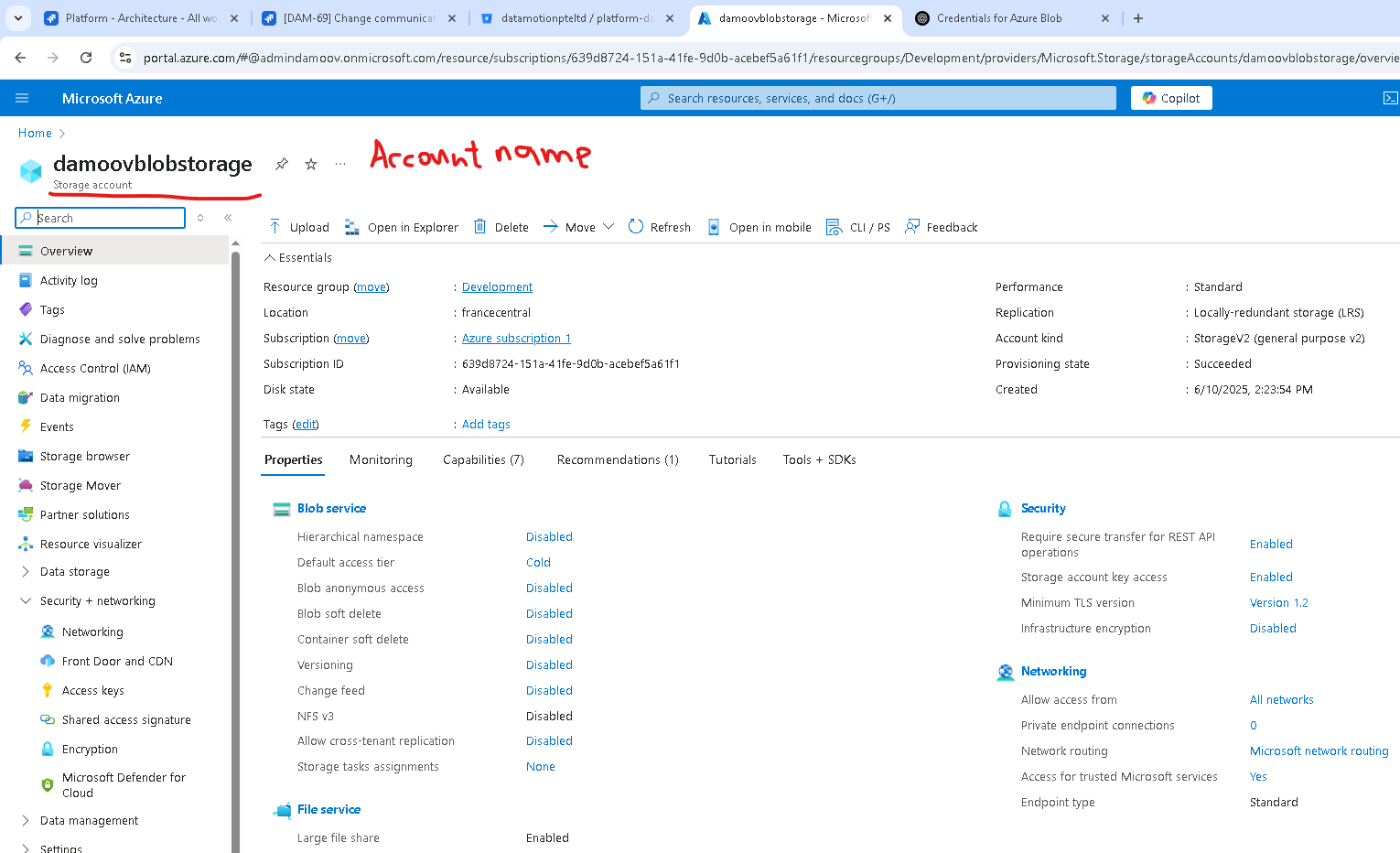The height and width of the screenshot is (853, 1400).
Task: Open Encryption settings
Action: pyautogui.click(x=90, y=749)
